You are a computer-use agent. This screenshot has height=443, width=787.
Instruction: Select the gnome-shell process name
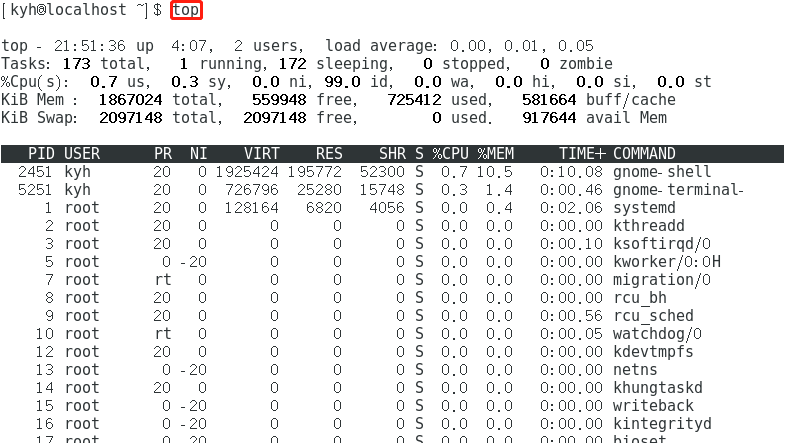click(662, 172)
